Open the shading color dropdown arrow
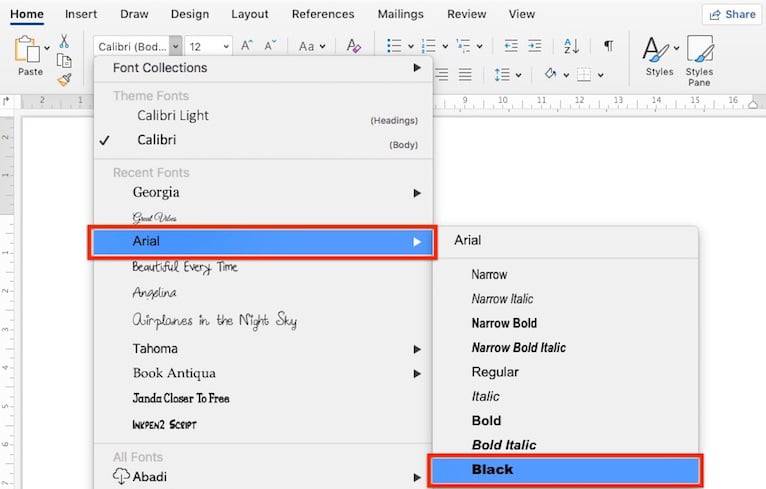The height and width of the screenshot is (489, 766). point(566,75)
